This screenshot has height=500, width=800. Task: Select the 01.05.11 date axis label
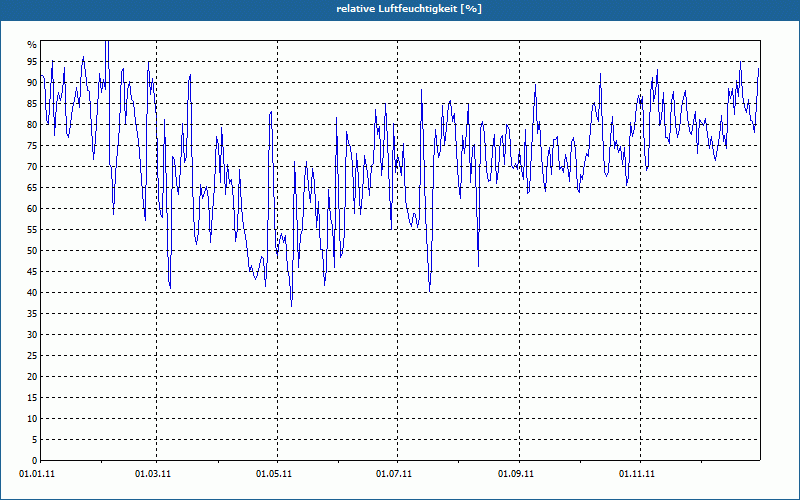274,474
